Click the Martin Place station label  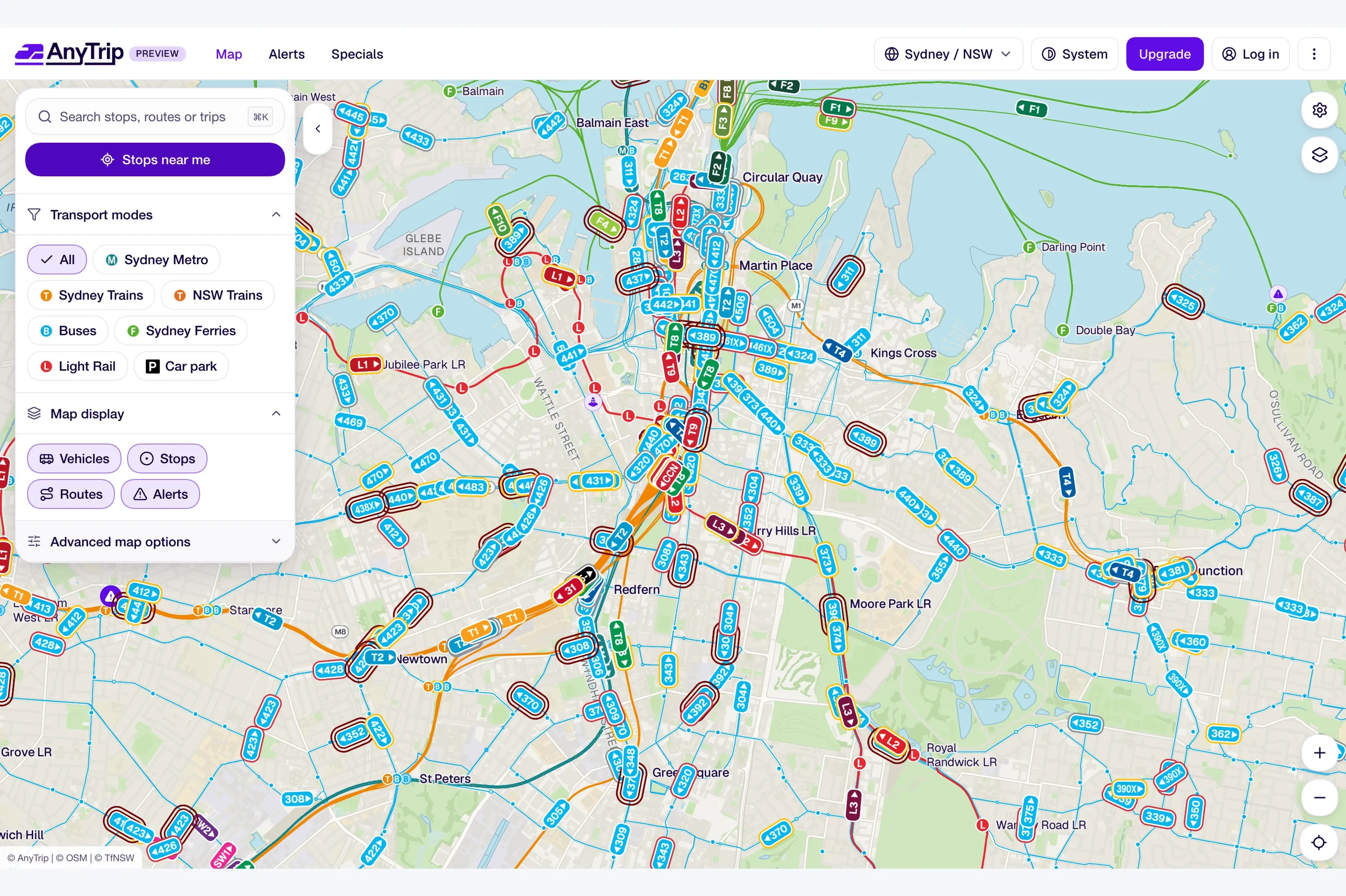point(776,266)
